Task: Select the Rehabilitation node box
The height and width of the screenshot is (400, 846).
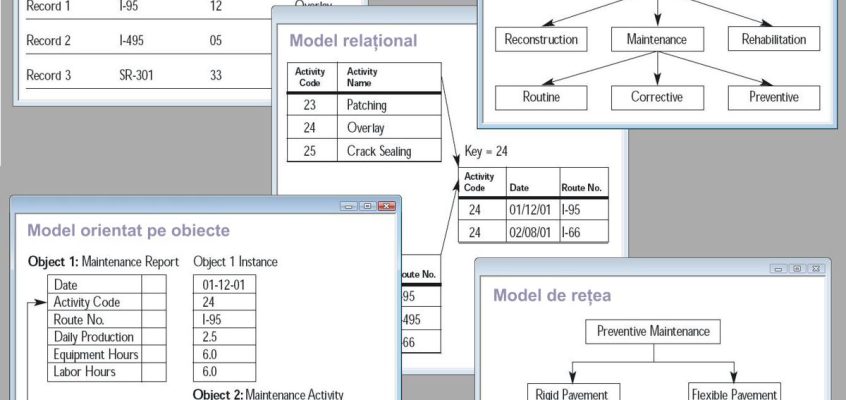Action: pos(774,39)
